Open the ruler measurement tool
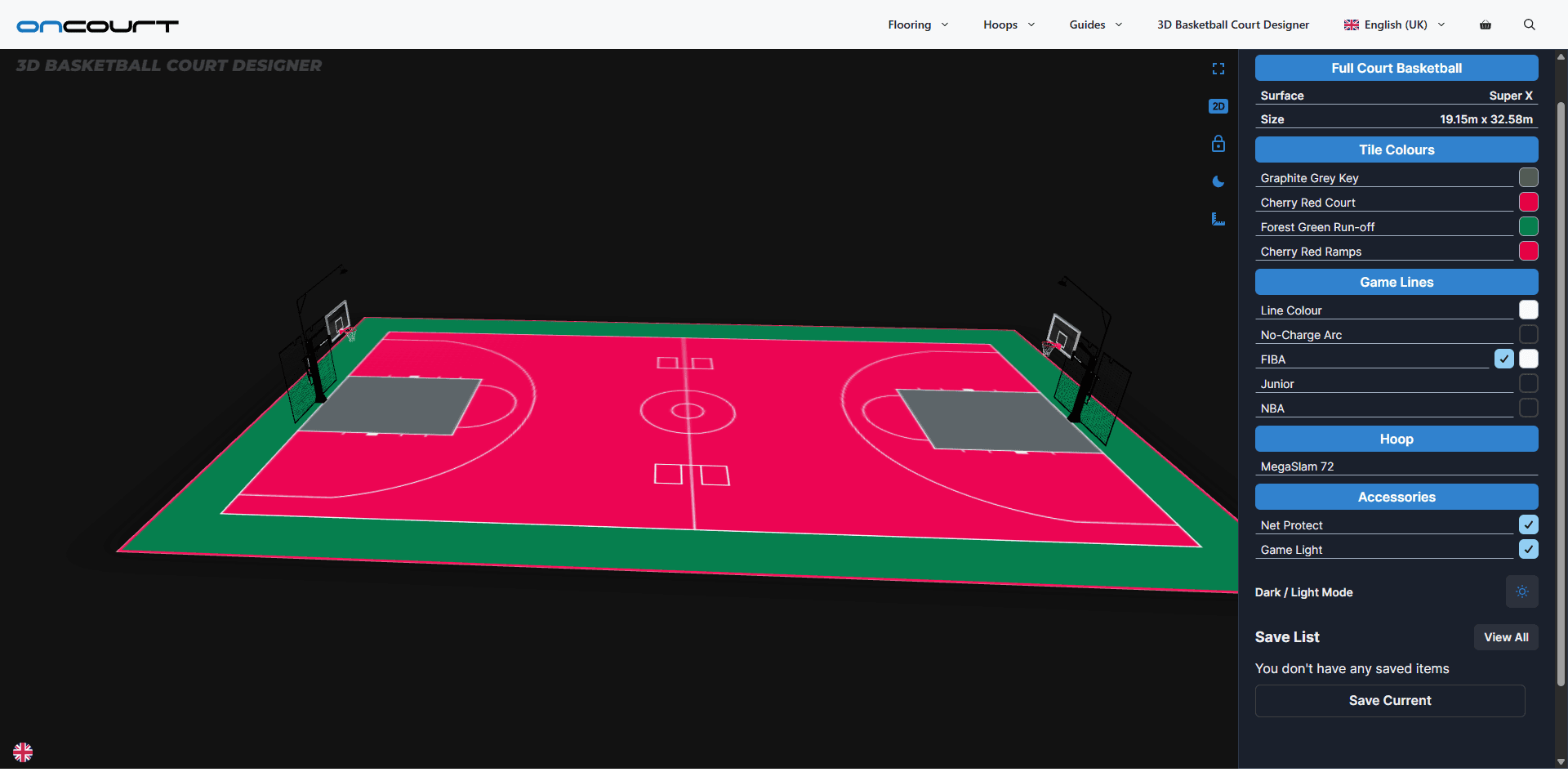The height and width of the screenshot is (772, 1568). click(x=1218, y=219)
